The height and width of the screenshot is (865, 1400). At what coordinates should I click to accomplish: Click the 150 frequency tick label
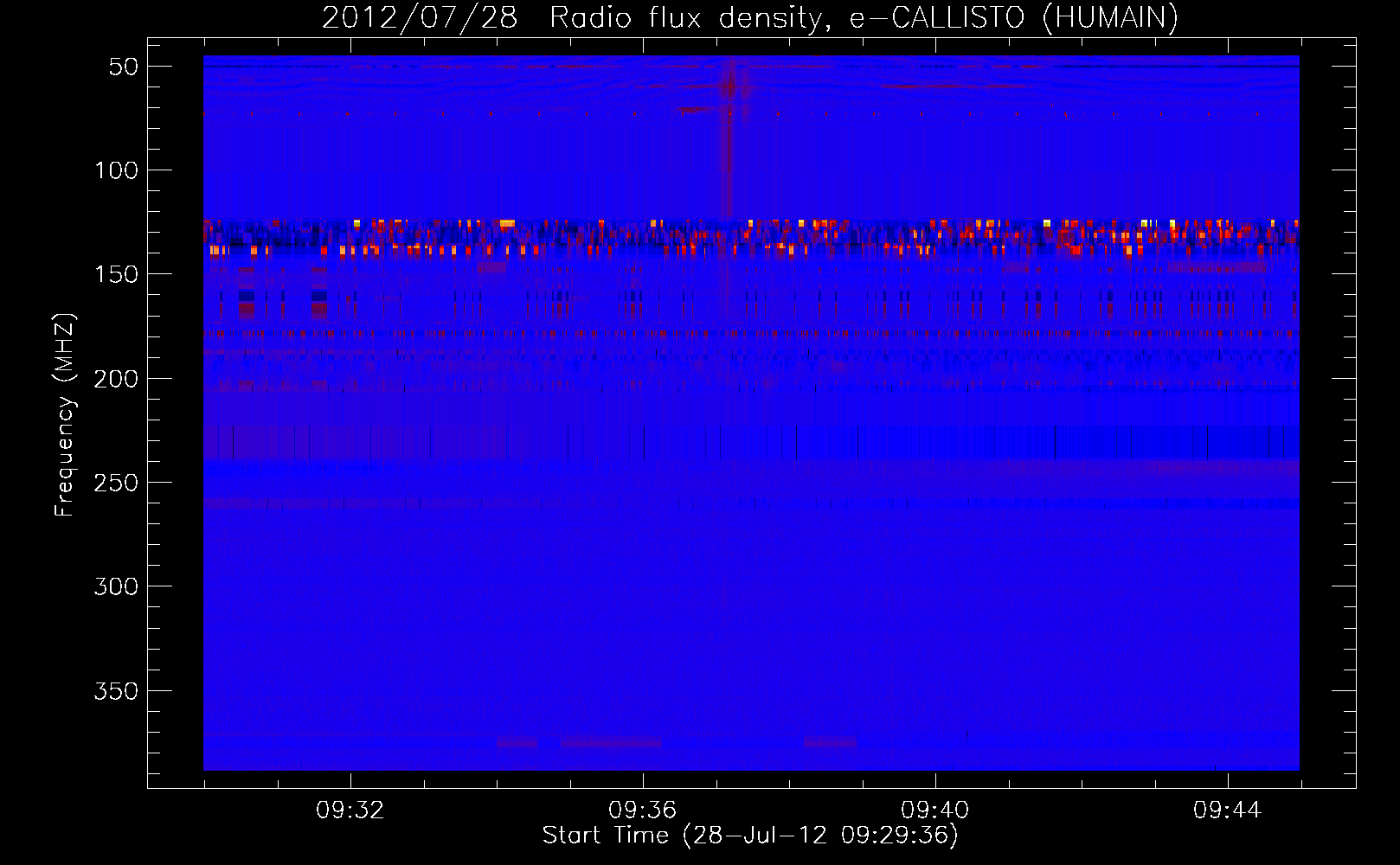coord(117,274)
